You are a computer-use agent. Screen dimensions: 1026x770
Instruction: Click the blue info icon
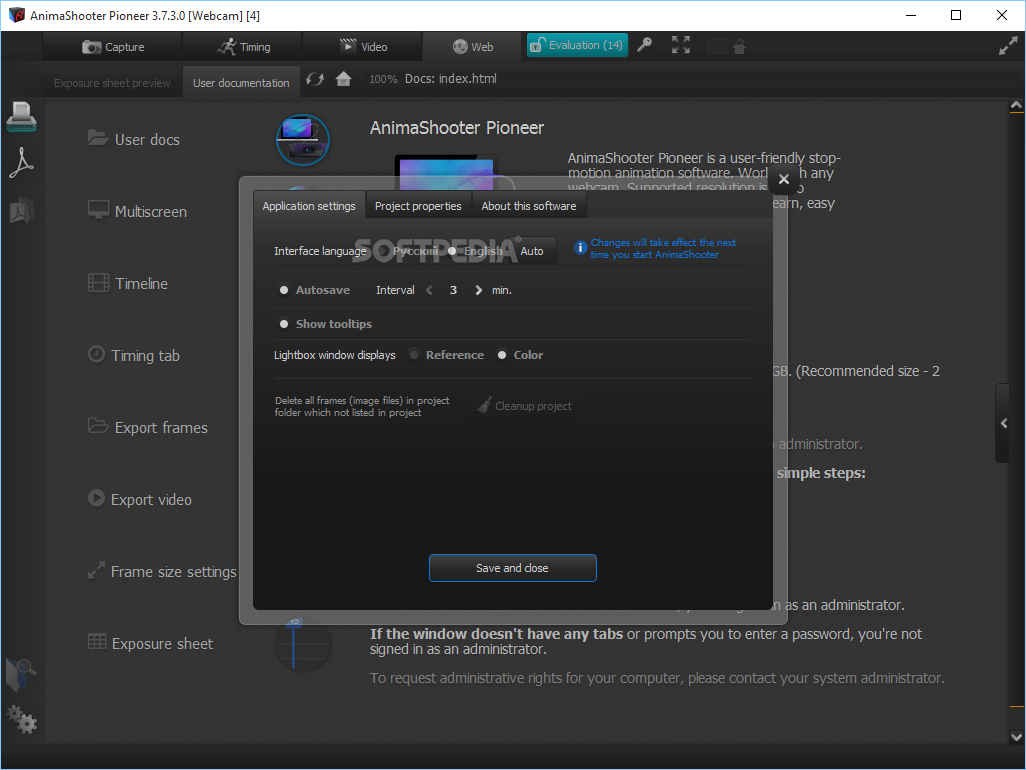pos(580,247)
